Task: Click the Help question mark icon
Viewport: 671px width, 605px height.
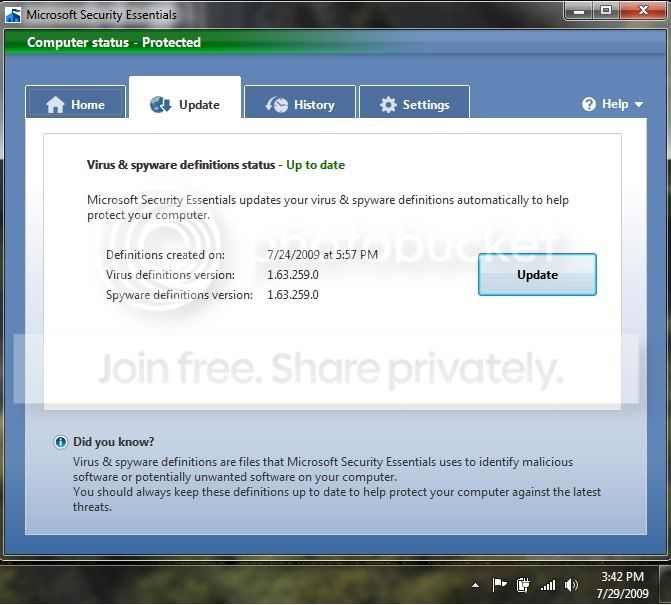Action: (x=589, y=104)
